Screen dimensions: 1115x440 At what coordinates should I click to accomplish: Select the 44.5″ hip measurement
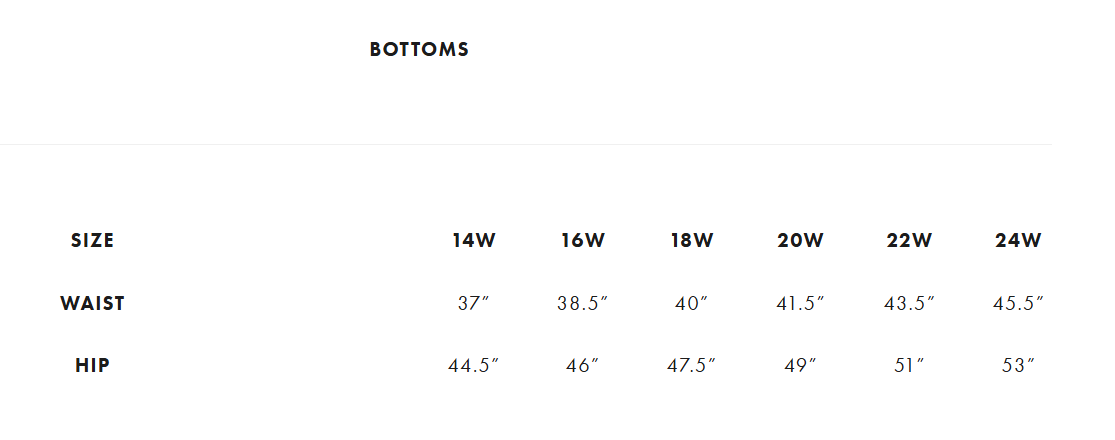coord(473,366)
